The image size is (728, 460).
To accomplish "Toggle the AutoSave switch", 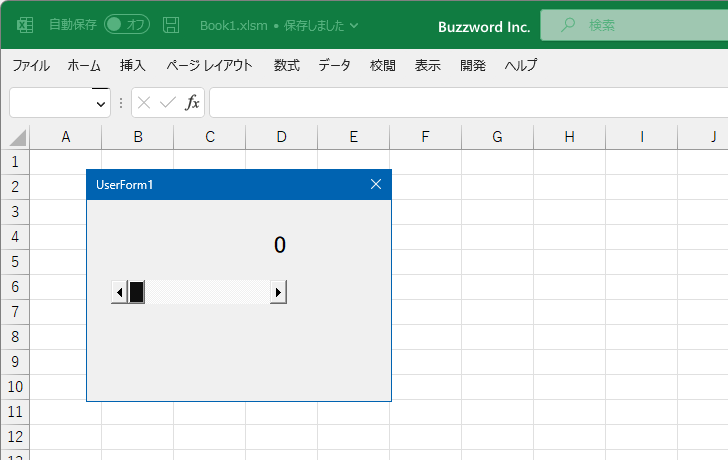I will click(127, 25).
